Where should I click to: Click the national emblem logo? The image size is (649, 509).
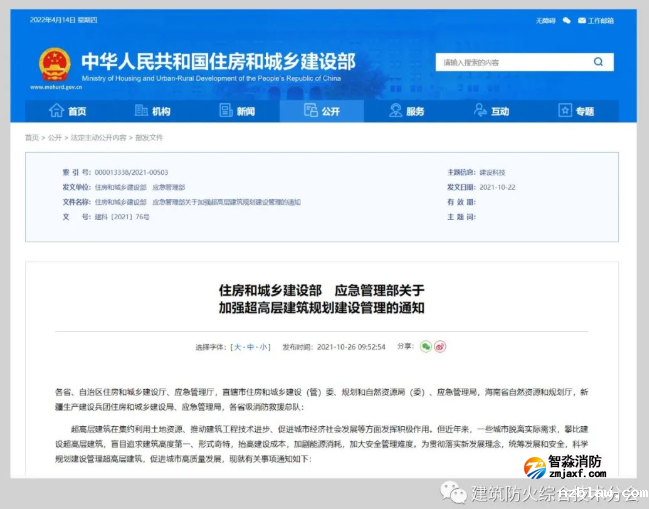(x=54, y=64)
